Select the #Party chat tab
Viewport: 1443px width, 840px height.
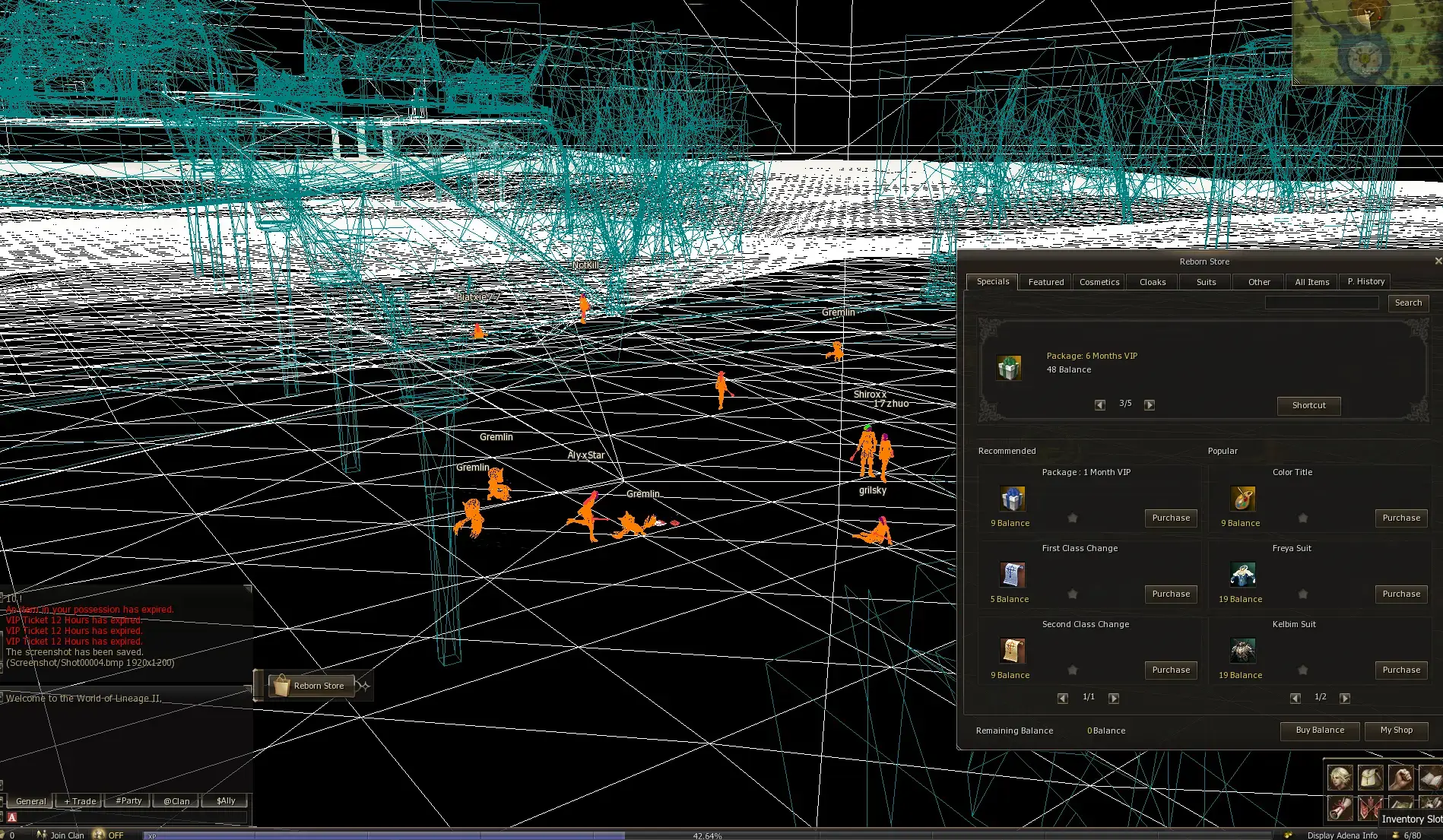pyautogui.click(x=128, y=801)
